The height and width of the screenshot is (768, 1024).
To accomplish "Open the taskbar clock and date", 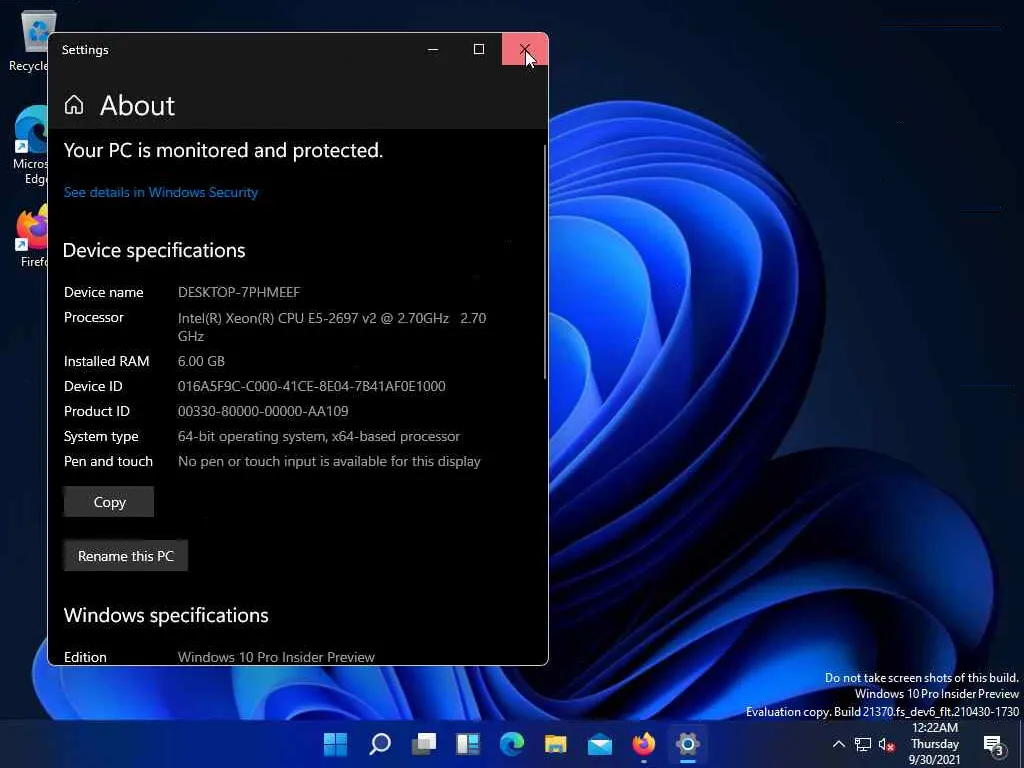I will click(935, 744).
